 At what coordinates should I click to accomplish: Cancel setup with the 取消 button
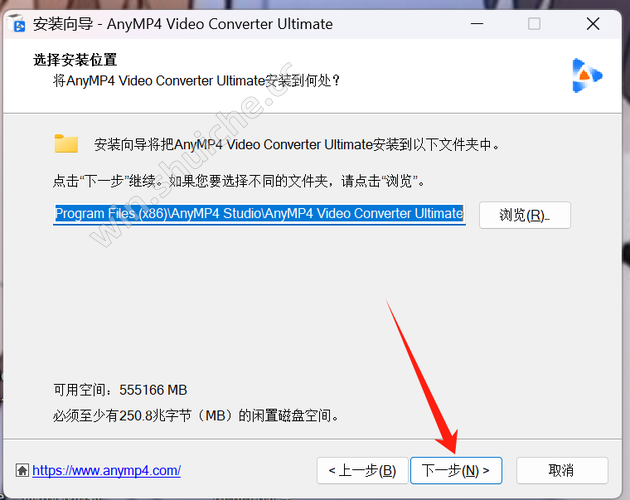562,470
